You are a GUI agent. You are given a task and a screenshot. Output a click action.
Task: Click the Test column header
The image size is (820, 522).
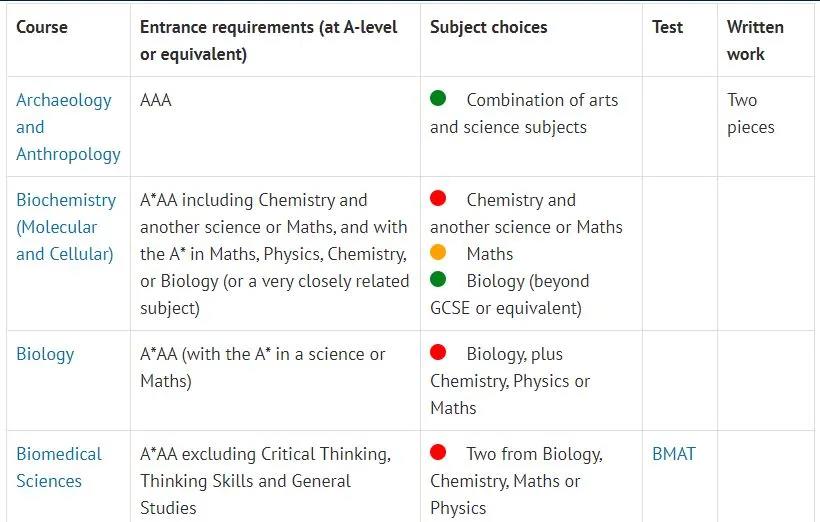[x=667, y=27]
